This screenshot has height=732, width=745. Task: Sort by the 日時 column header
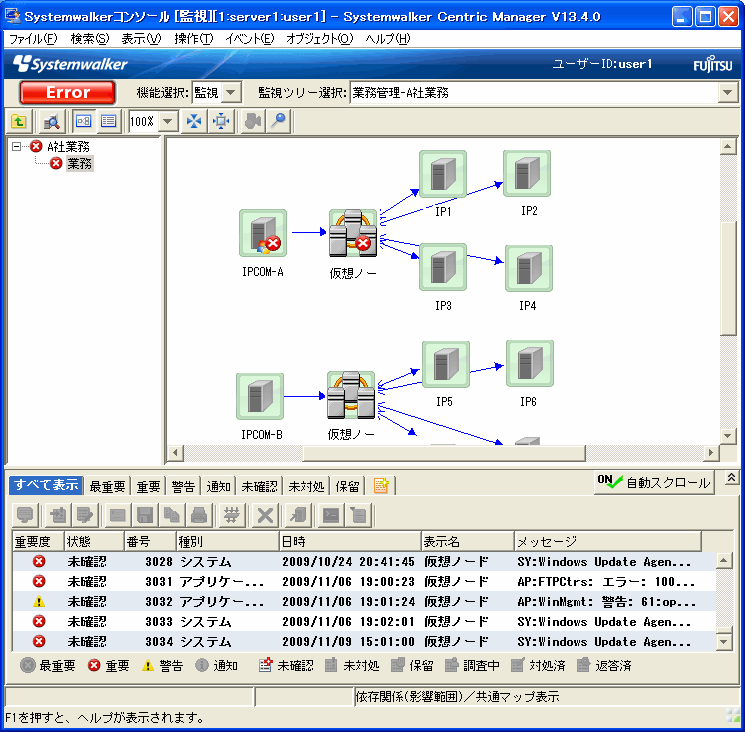click(x=350, y=541)
